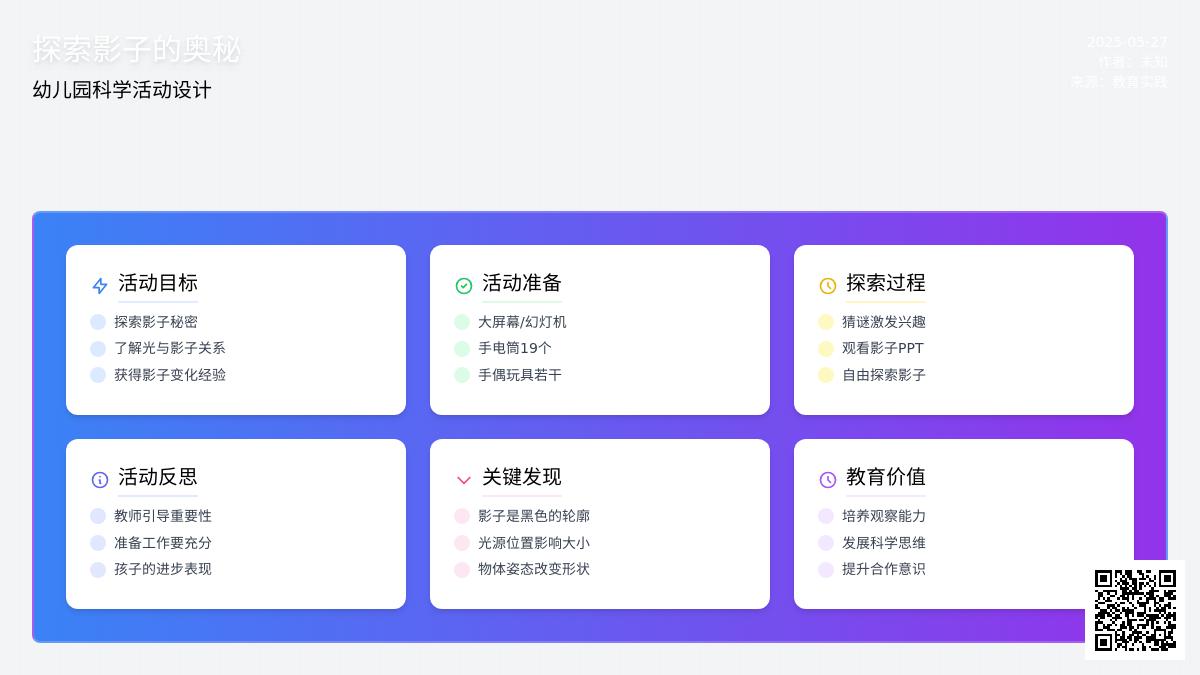Click the green bullet beside 手偶玩具若干

coord(462,375)
